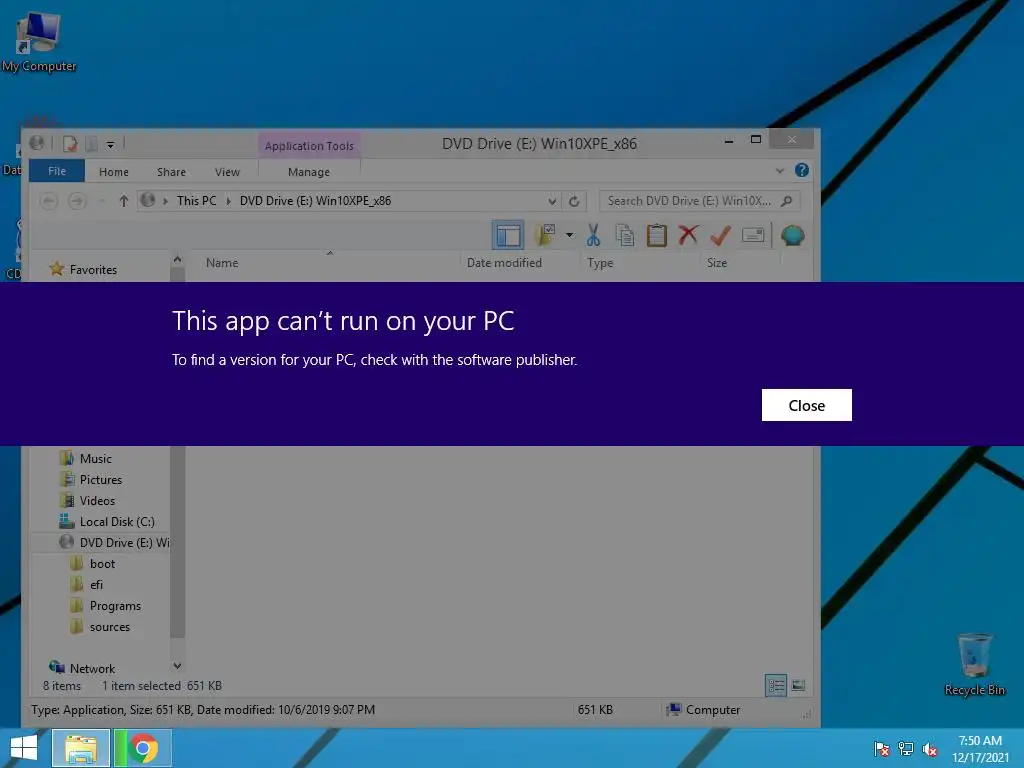The width and height of the screenshot is (1024, 768).
Task: Click the Cut scissors icon
Action: tap(593, 235)
